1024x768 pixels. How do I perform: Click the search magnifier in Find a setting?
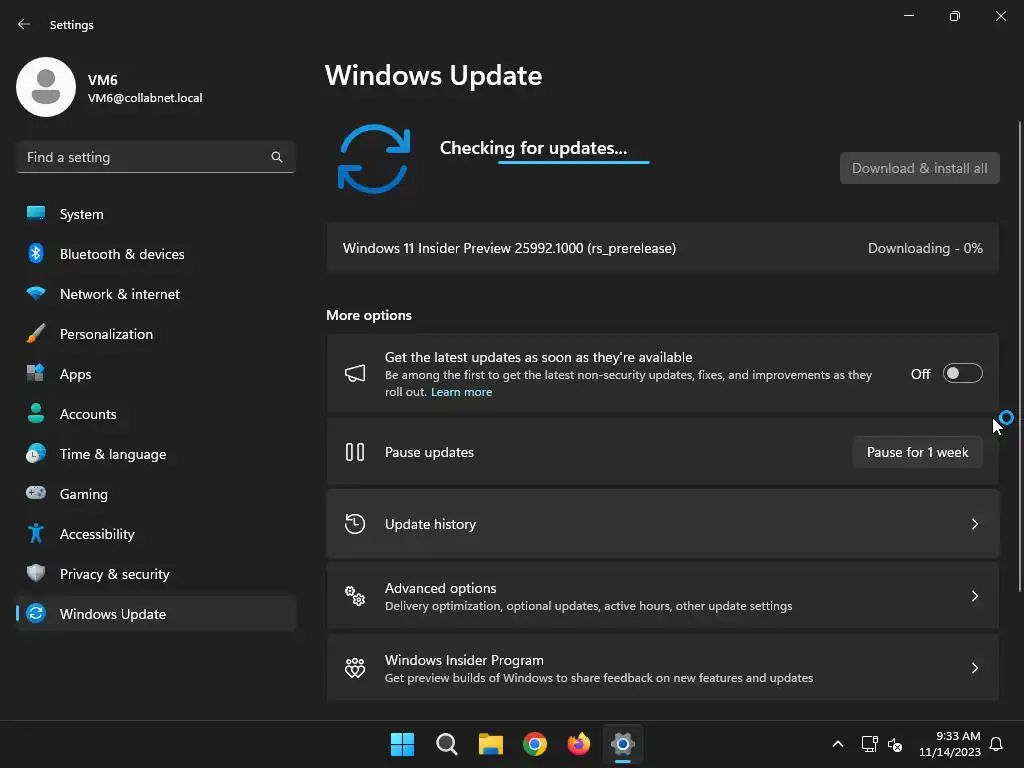277,157
